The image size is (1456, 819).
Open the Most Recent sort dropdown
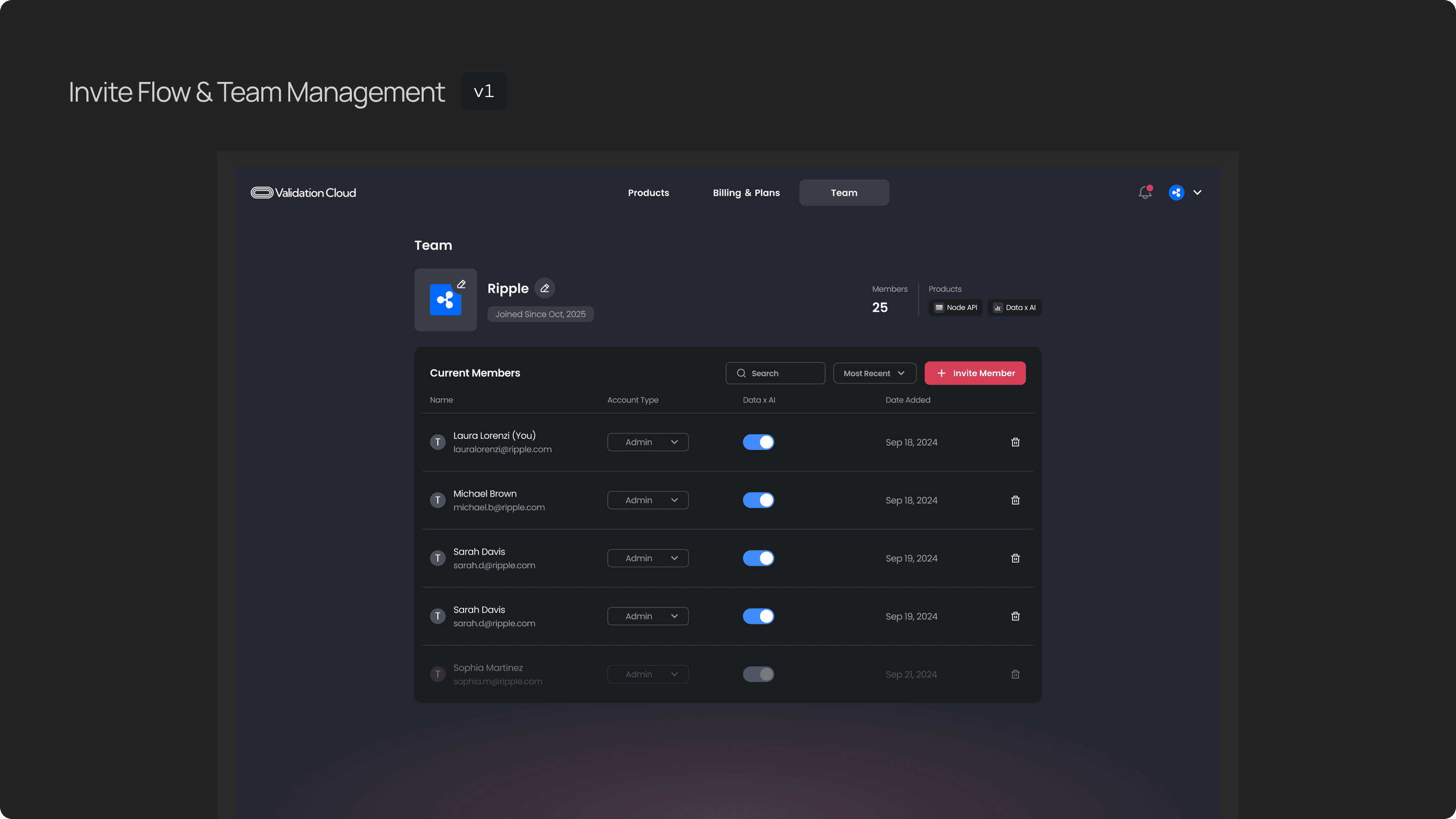[x=874, y=373]
